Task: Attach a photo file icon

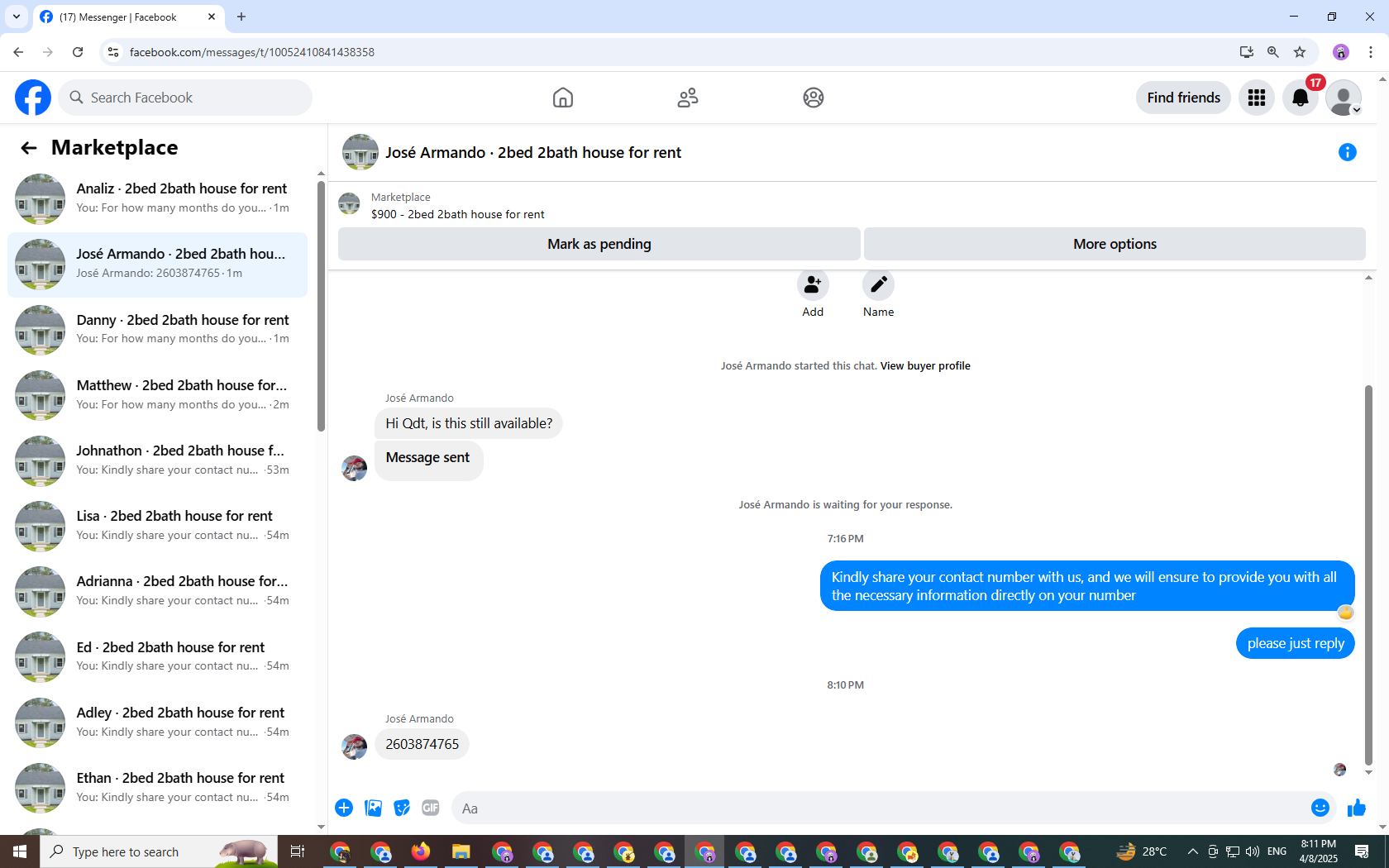Action: (x=373, y=808)
